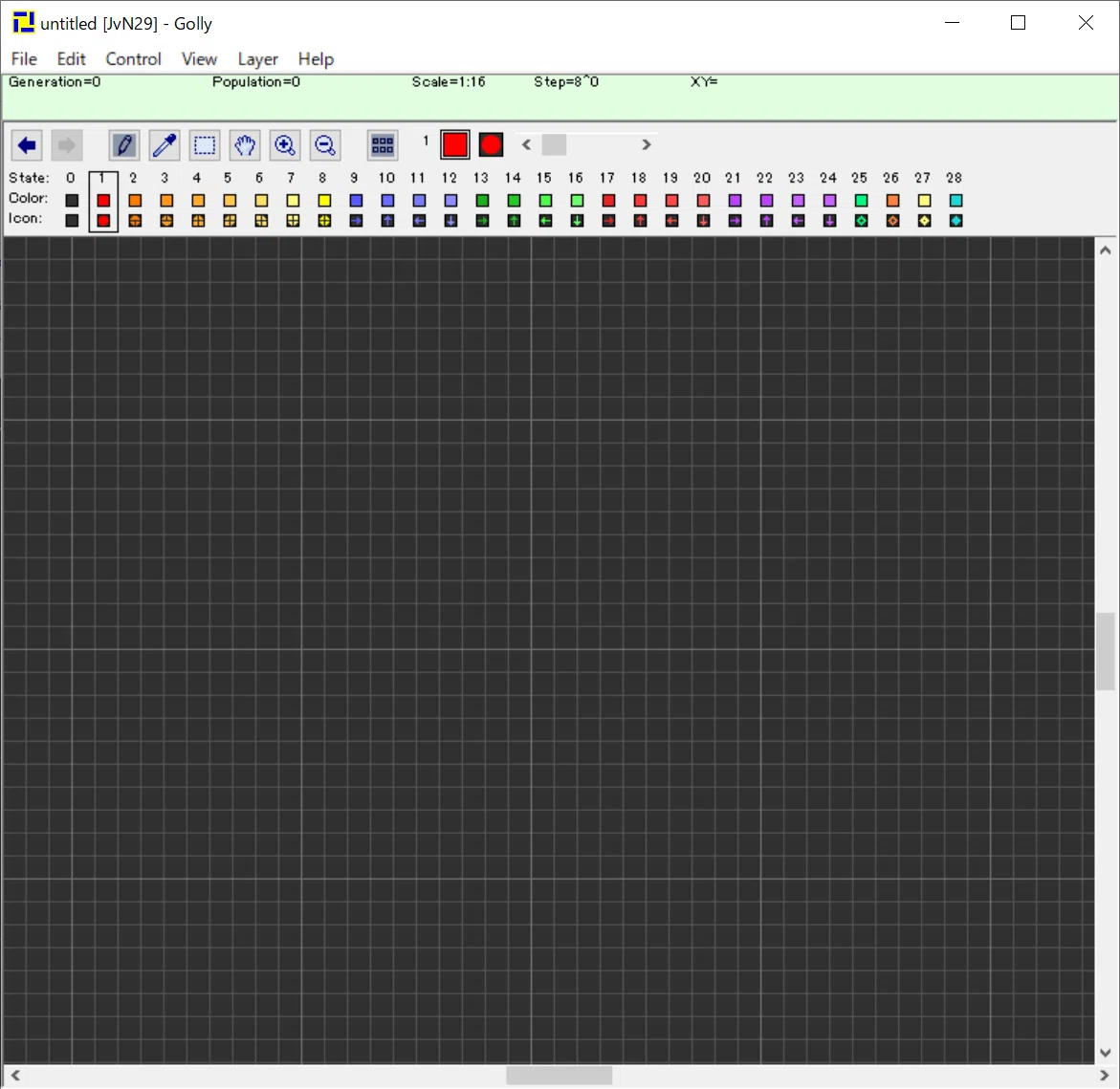Image resolution: width=1120 pixels, height=1089 pixels.
Task: Pick the state 13 green color swatch
Action: (x=482, y=201)
